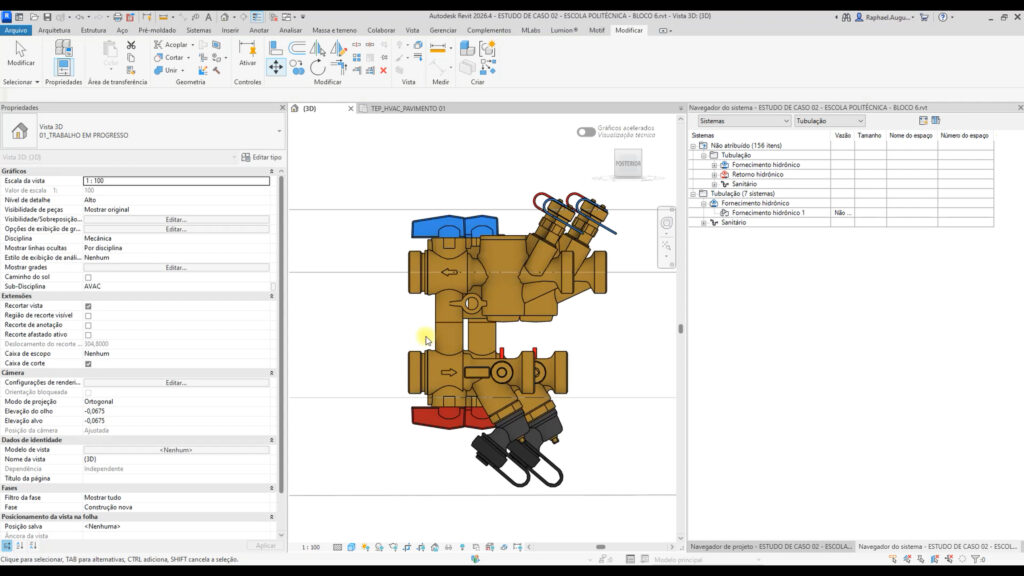The width and height of the screenshot is (1024, 576).
Task: Expand the Retorno hidrônico tree node
Action: pyautogui.click(x=714, y=175)
